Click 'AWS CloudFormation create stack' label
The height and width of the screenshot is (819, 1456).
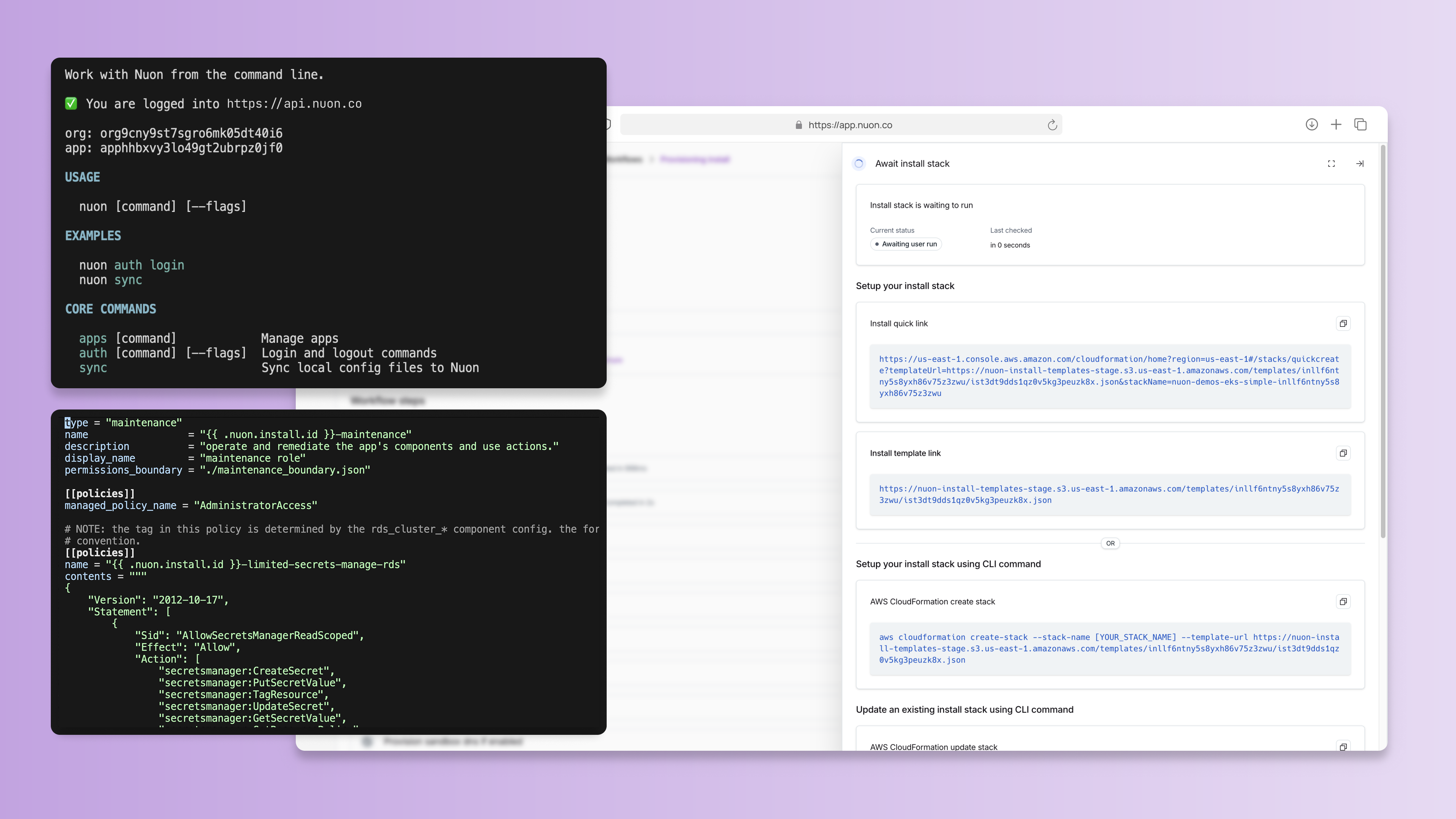coord(932,601)
